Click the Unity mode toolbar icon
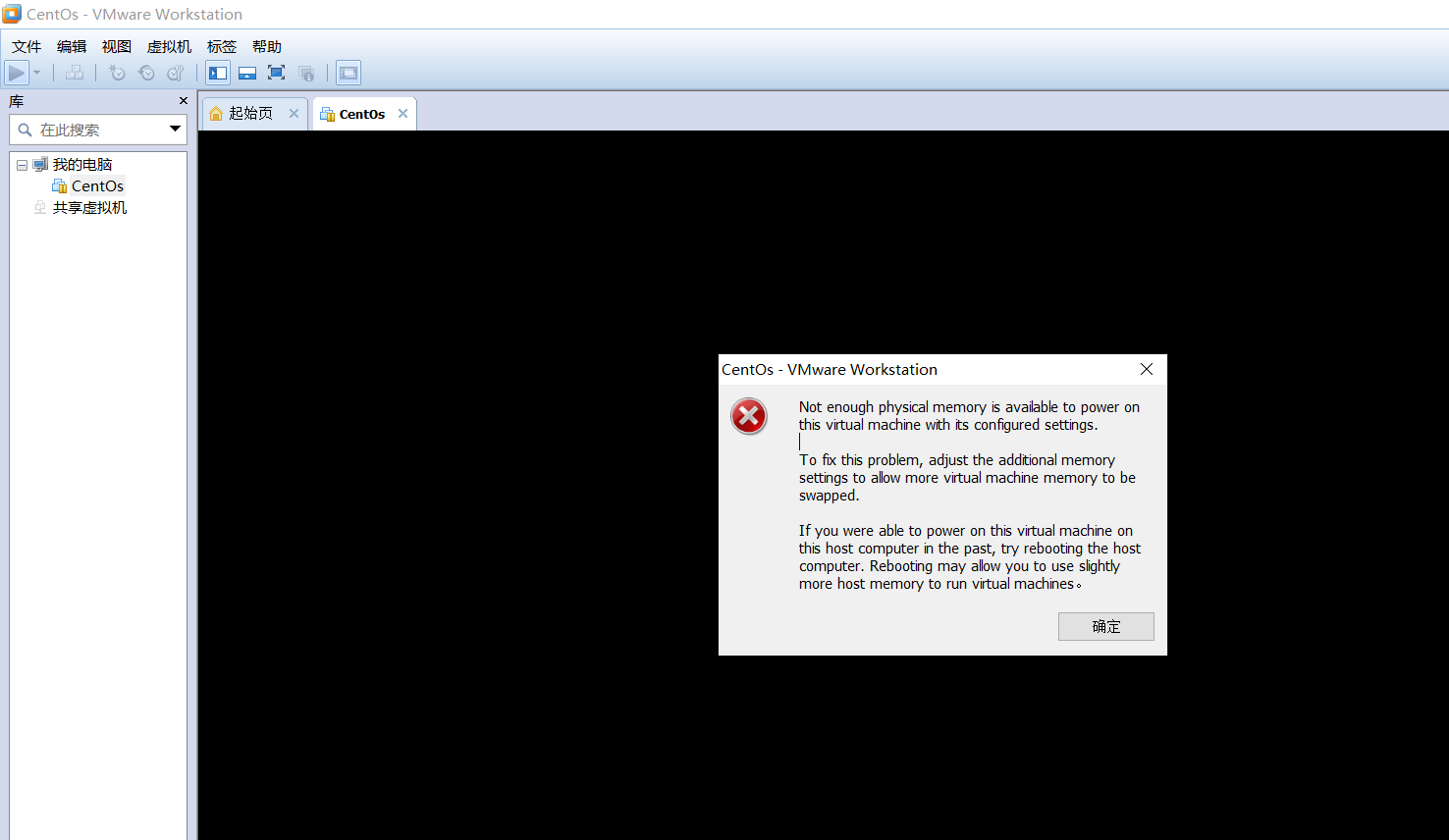Image resolution: width=1449 pixels, height=840 pixels. click(x=306, y=73)
